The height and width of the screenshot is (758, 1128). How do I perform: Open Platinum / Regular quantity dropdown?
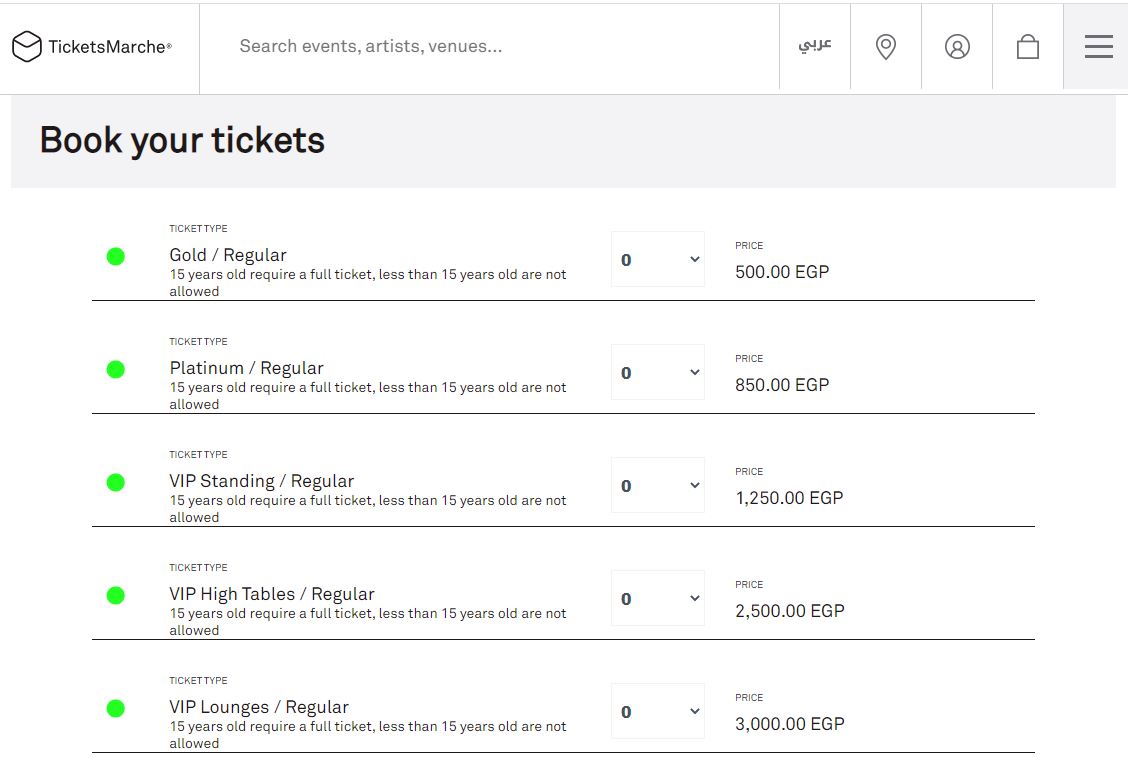[x=658, y=373]
